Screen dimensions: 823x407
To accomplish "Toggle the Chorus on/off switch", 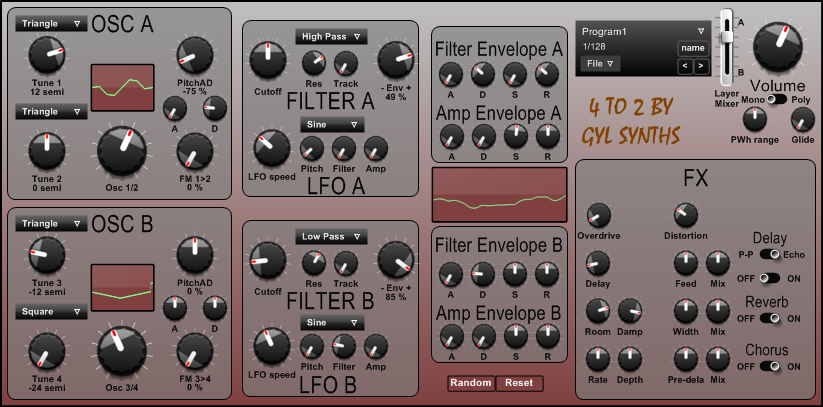I will pyautogui.click(x=770, y=366).
